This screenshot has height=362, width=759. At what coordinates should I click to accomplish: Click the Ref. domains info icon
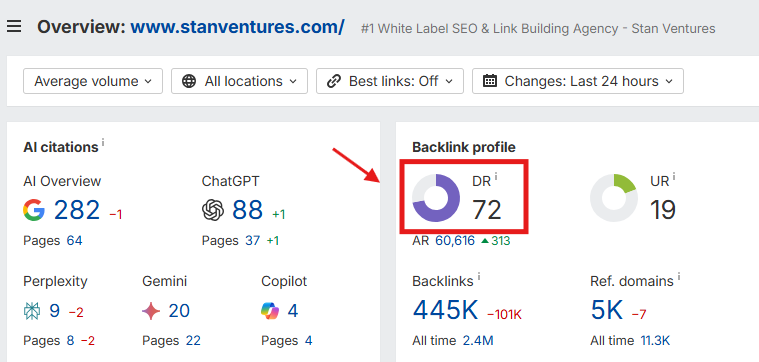coord(679,276)
